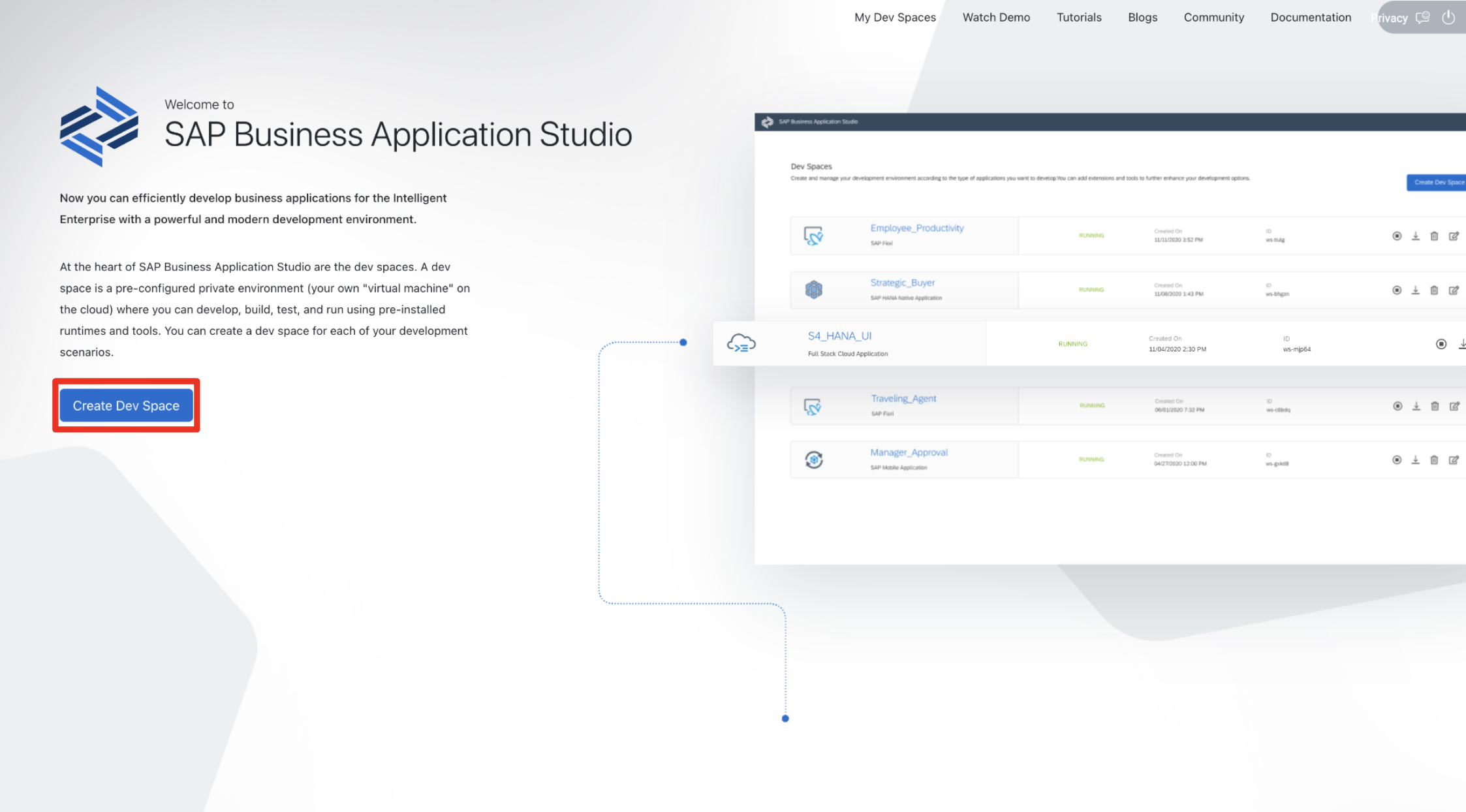Click the power sign-out icon

1448,18
